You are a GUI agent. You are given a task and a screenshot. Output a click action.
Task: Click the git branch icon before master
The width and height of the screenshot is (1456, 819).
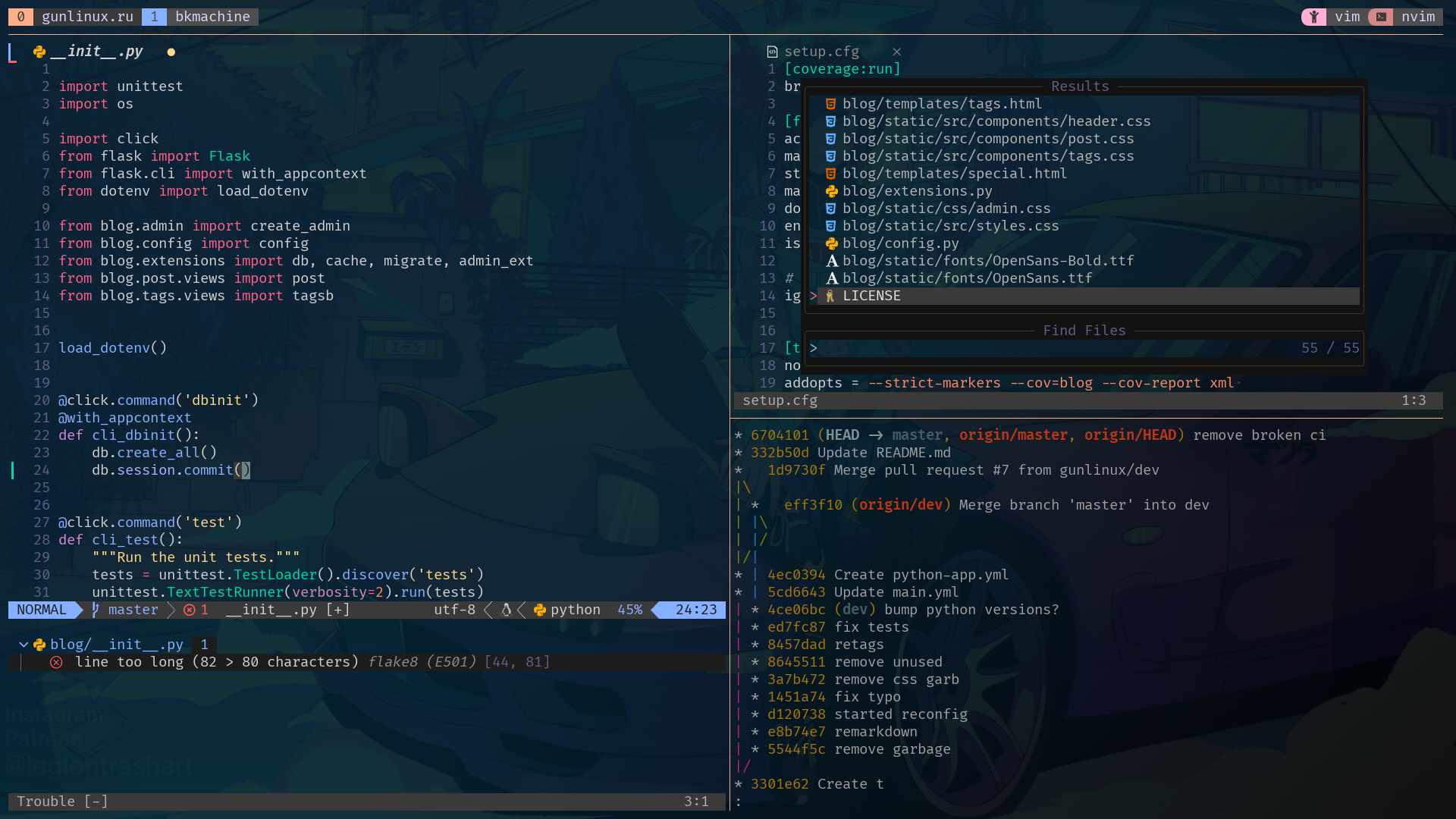(x=96, y=610)
